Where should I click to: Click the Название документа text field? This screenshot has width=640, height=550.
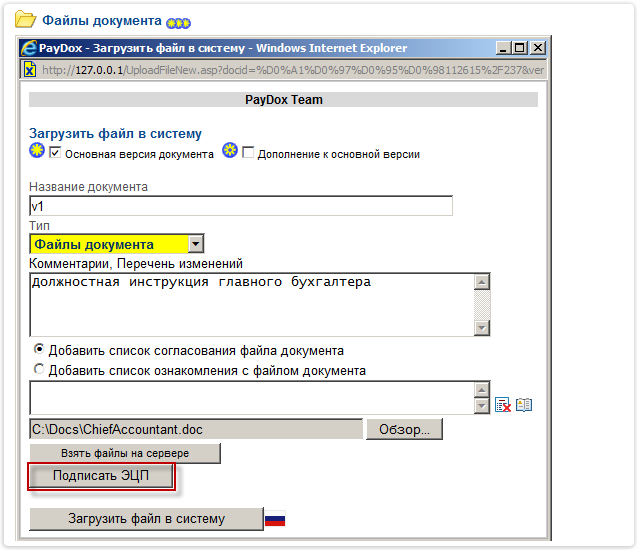point(240,206)
